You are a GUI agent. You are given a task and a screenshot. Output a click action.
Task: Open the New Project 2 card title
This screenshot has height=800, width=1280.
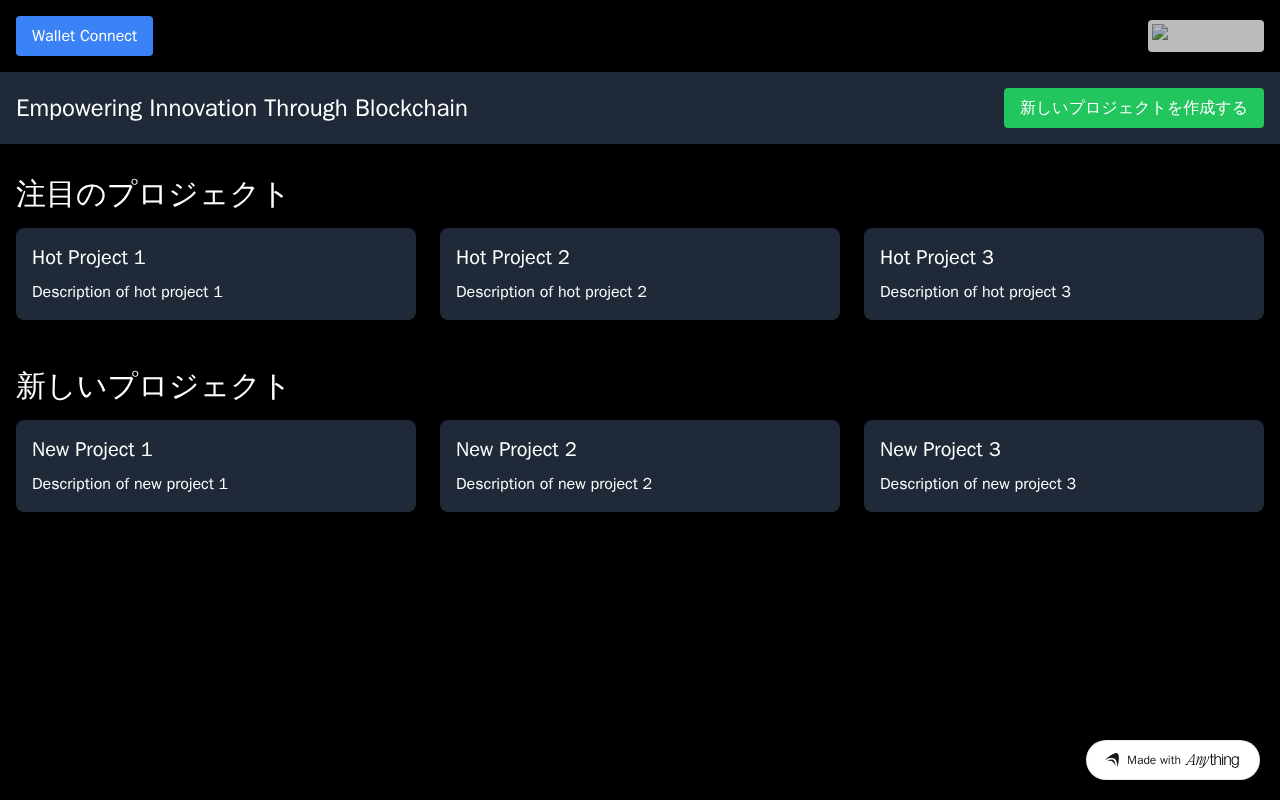point(516,449)
